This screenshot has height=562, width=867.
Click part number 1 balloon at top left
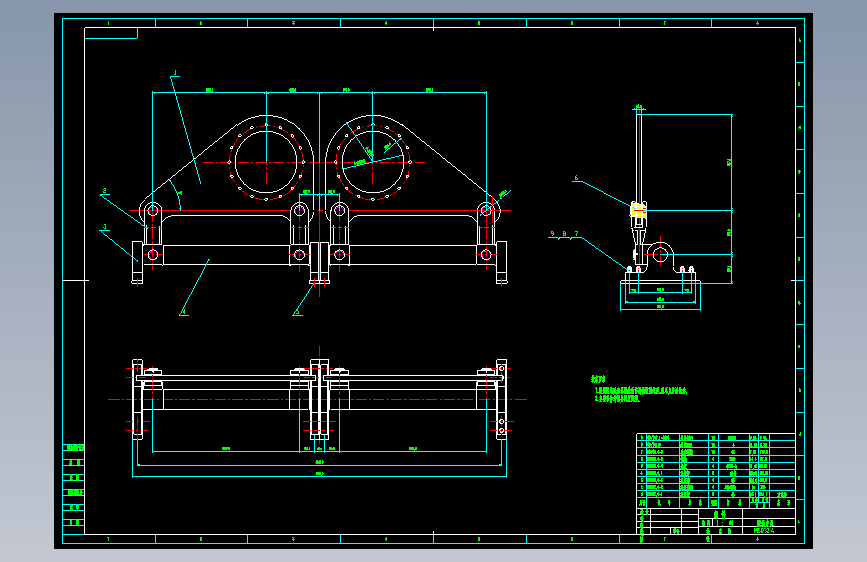pyautogui.click(x=175, y=73)
